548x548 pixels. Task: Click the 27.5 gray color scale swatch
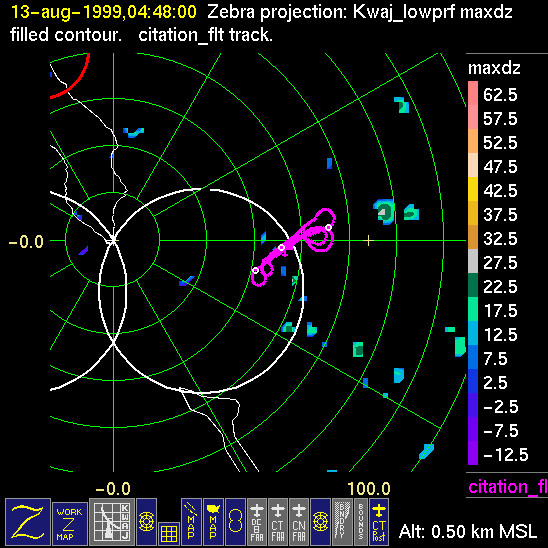[473, 261]
